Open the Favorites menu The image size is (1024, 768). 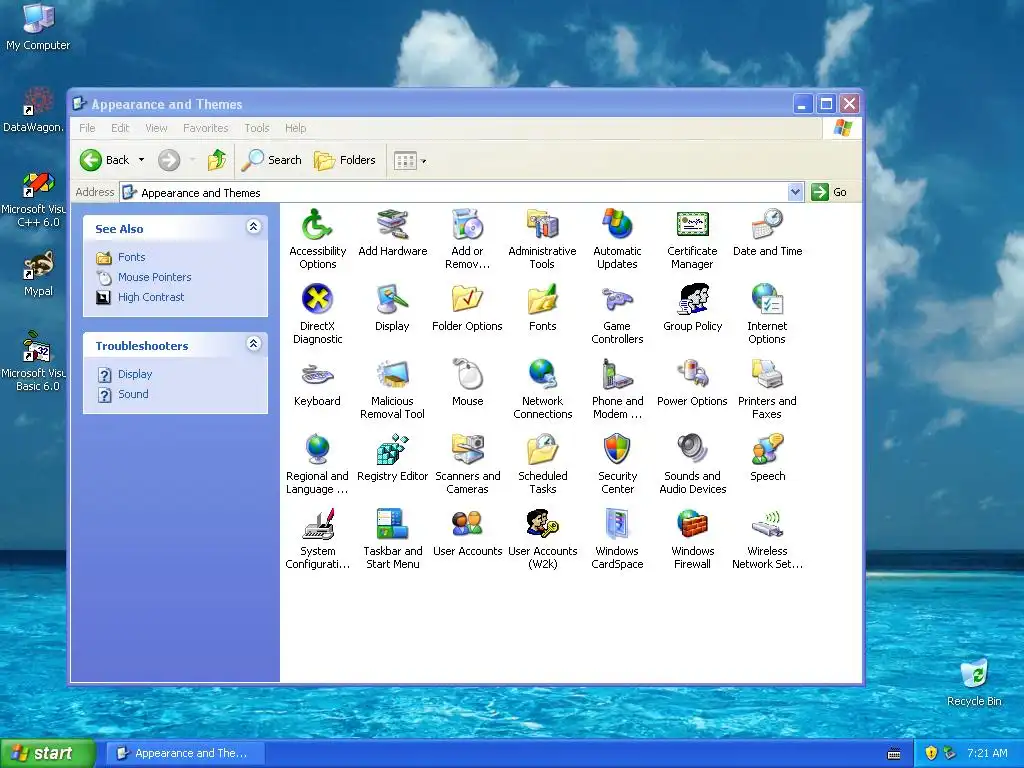coord(206,128)
